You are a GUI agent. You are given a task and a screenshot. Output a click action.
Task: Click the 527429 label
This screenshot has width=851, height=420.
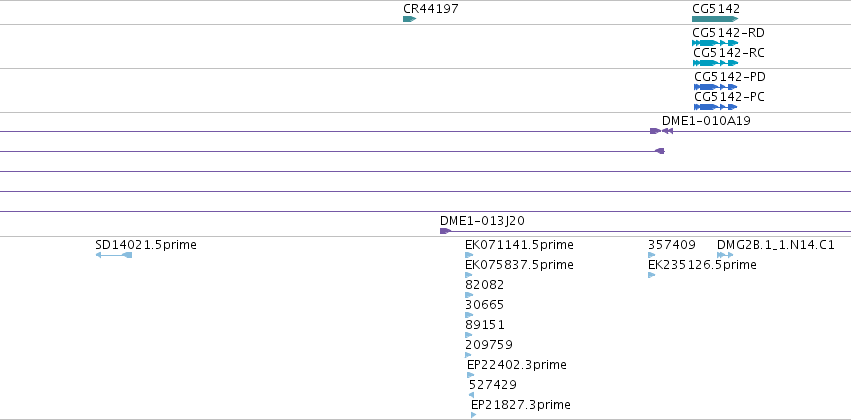point(493,385)
